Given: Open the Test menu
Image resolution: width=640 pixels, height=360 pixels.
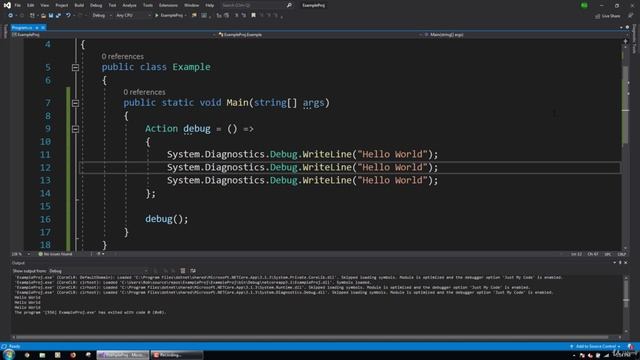Looking at the screenshot, I should 112,5.
